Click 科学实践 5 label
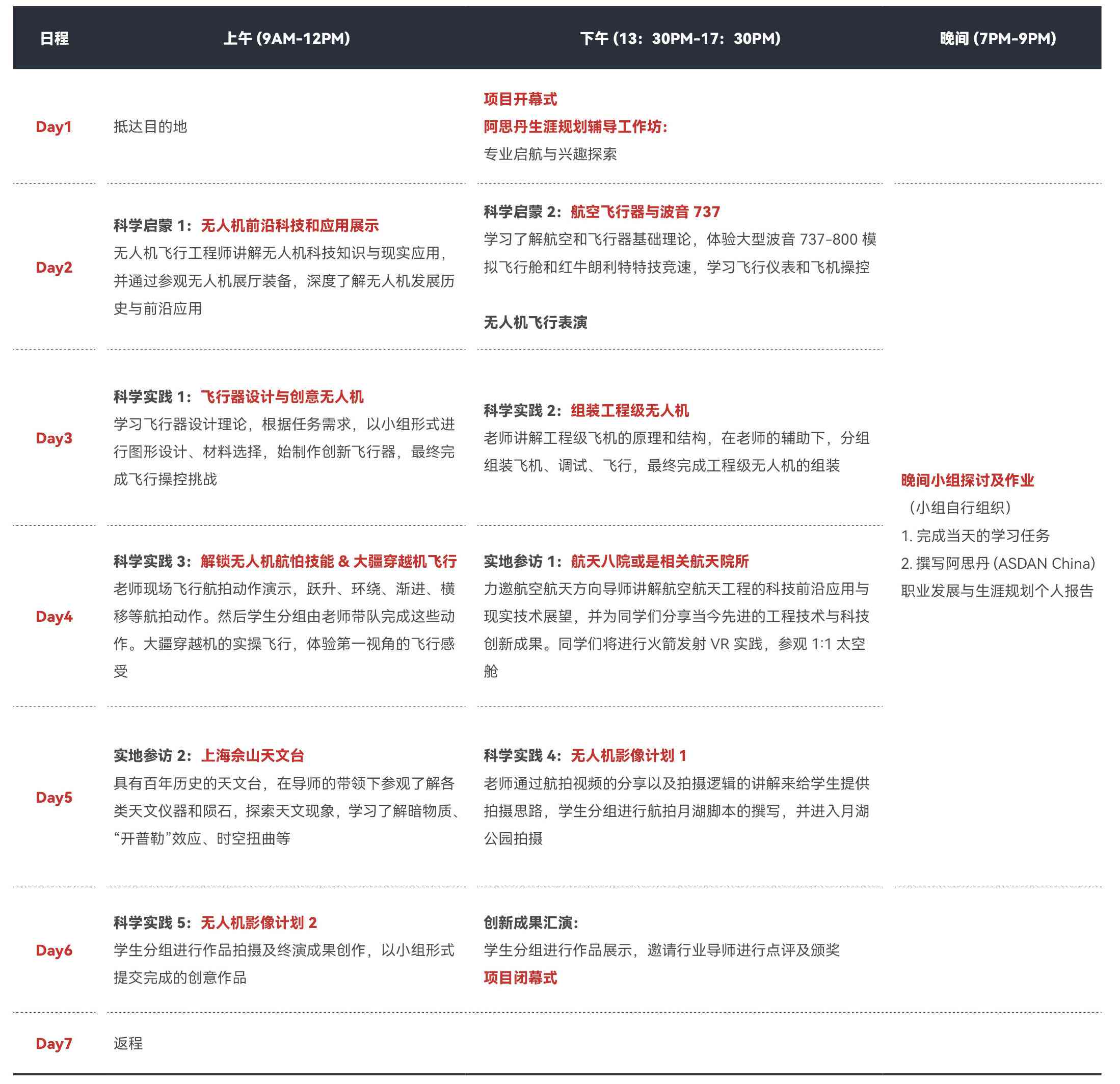Screen dimensions: 1120x1084 point(151,922)
